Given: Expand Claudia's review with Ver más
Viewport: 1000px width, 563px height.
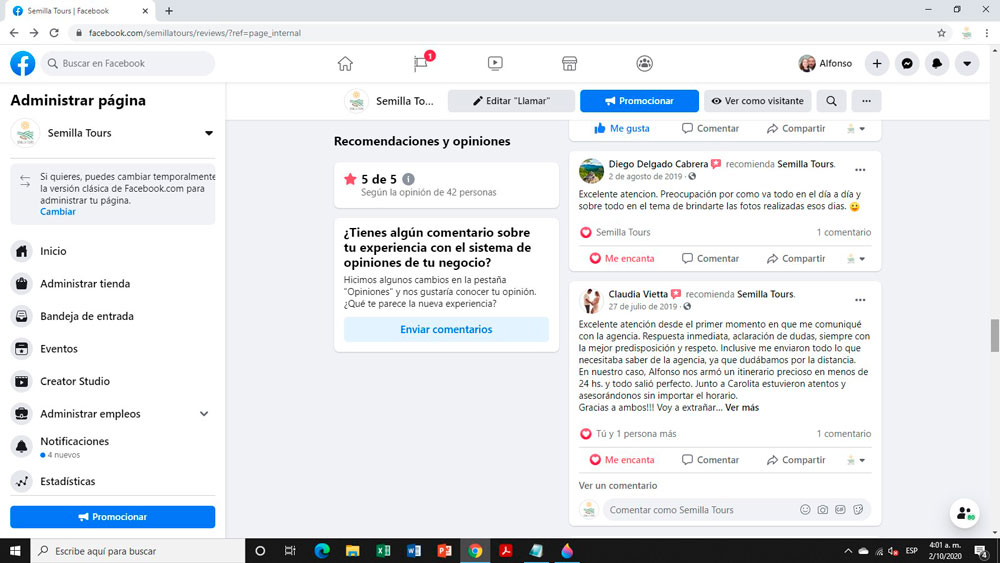Looking at the screenshot, I should pyautogui.click(x=742, y=407).
